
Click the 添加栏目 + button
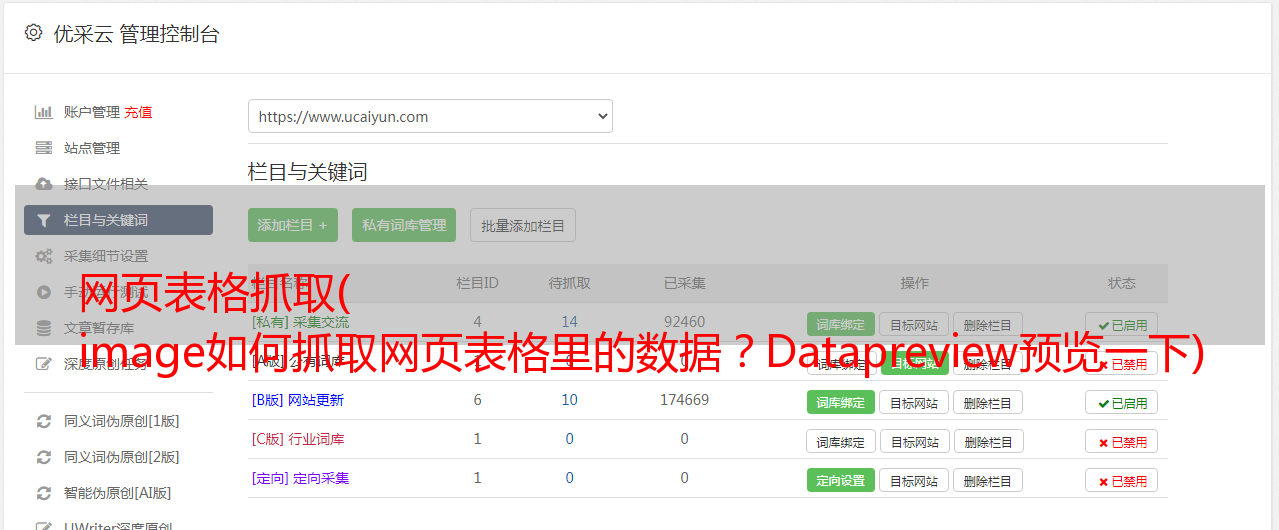coord(293,225)
